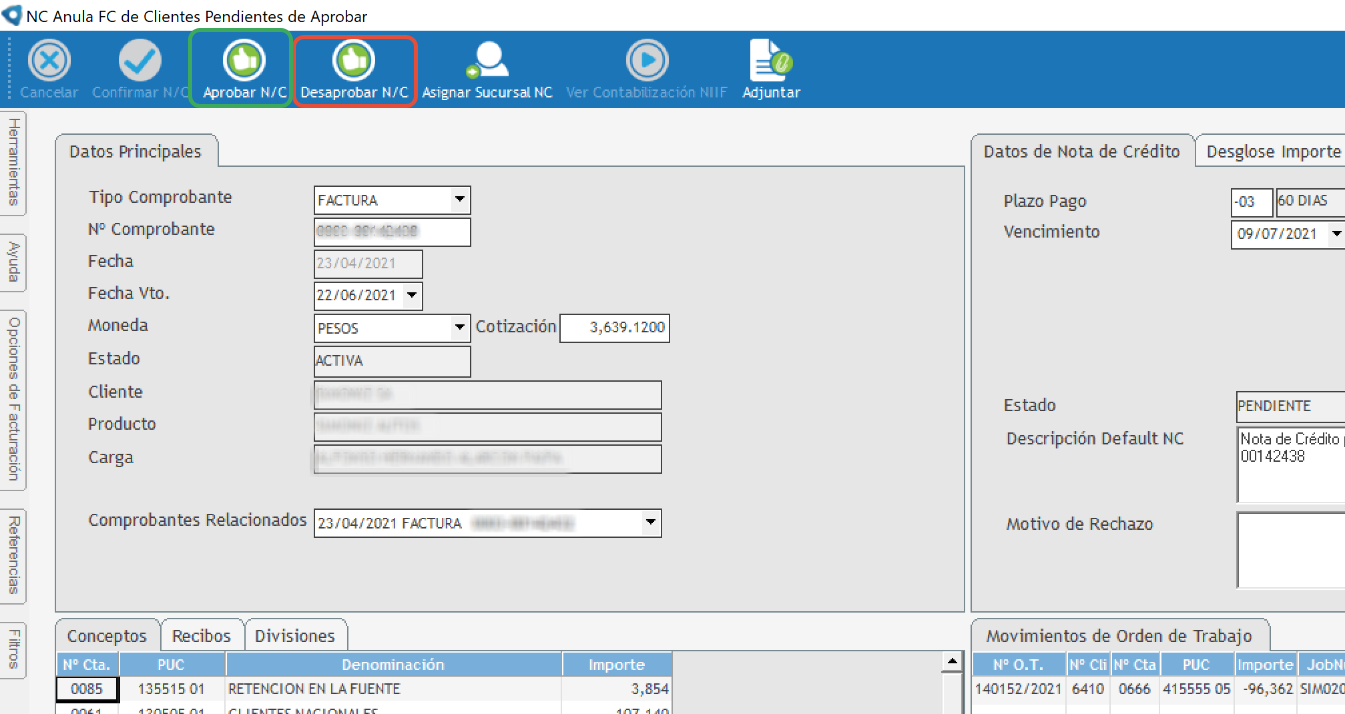Open the Vencimiento date dropdown
Viewport: 1345px width, 714px height.
[x=1337, y=234]
